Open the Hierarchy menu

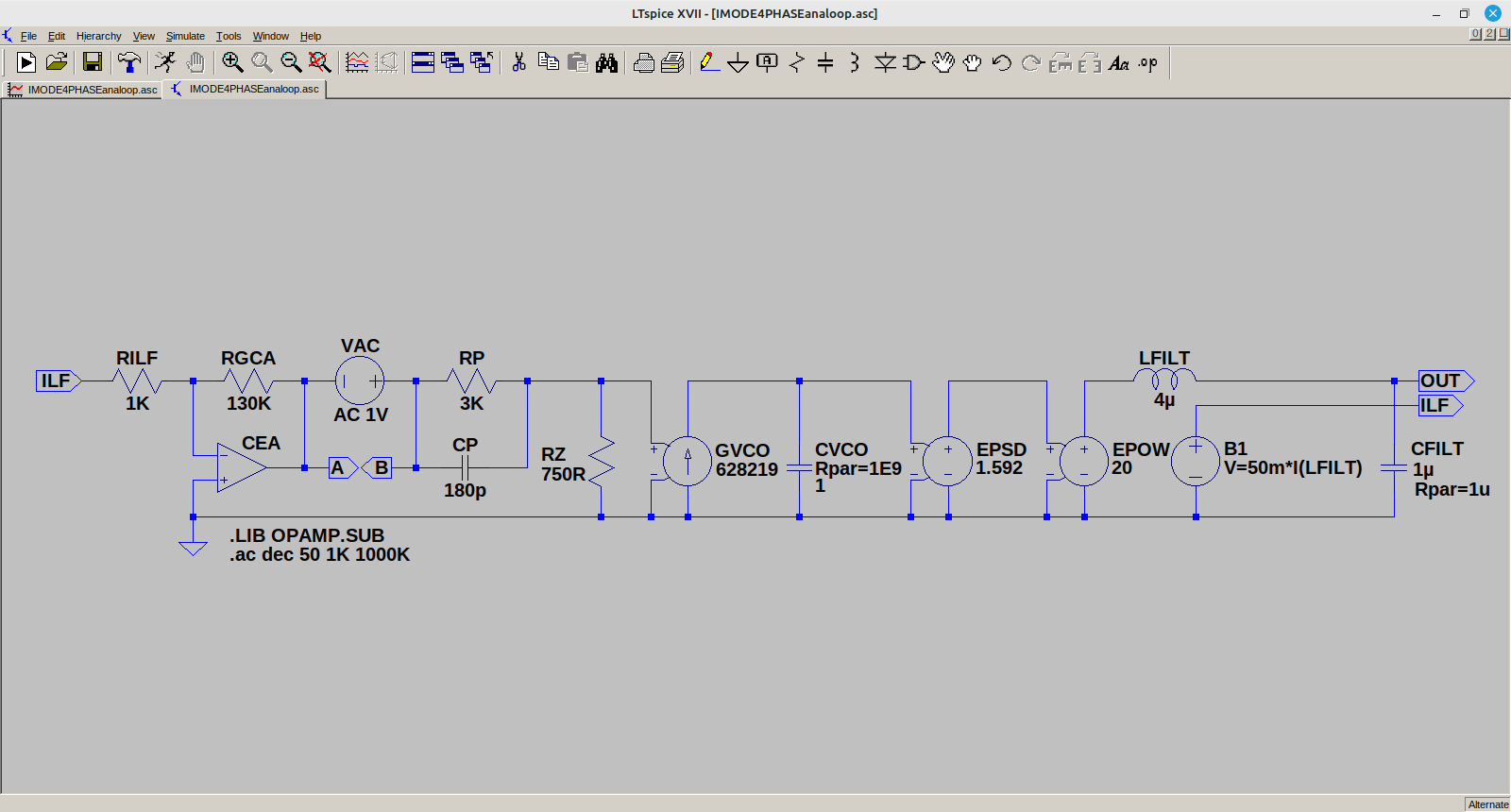click(x=98, y=36)
